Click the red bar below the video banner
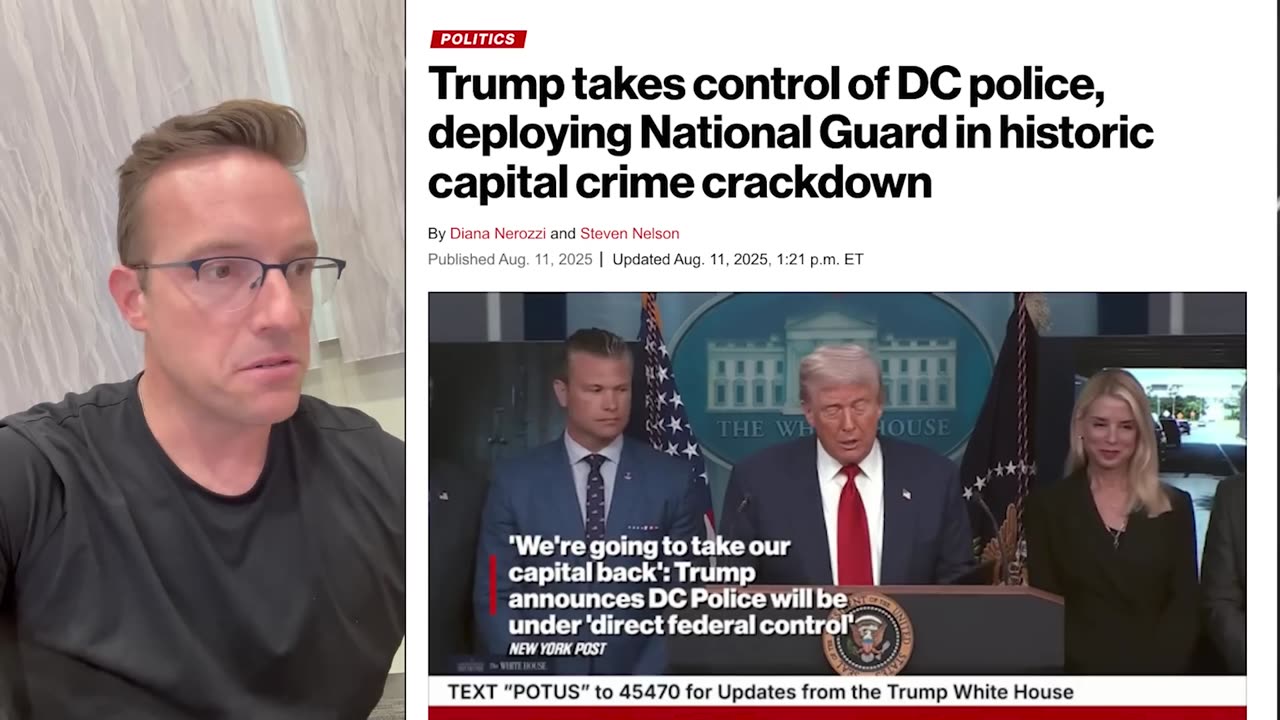Screen dimensions: 1280x720 click(x=837, y=713)
